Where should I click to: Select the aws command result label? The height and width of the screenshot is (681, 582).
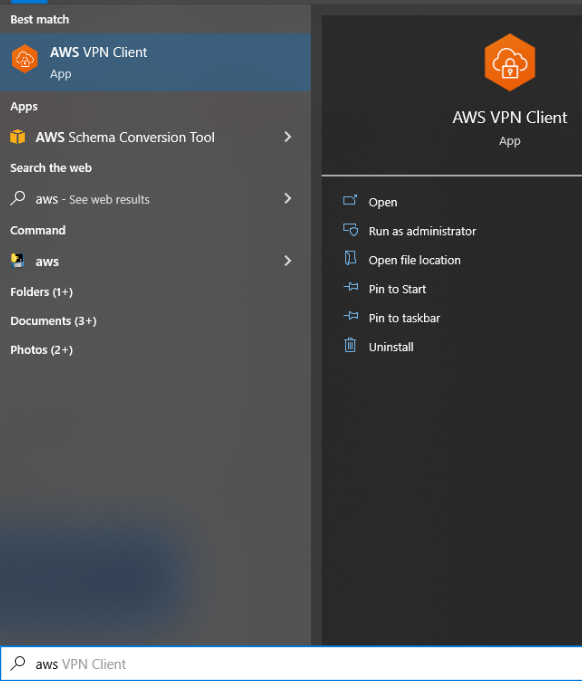(47, 261)
